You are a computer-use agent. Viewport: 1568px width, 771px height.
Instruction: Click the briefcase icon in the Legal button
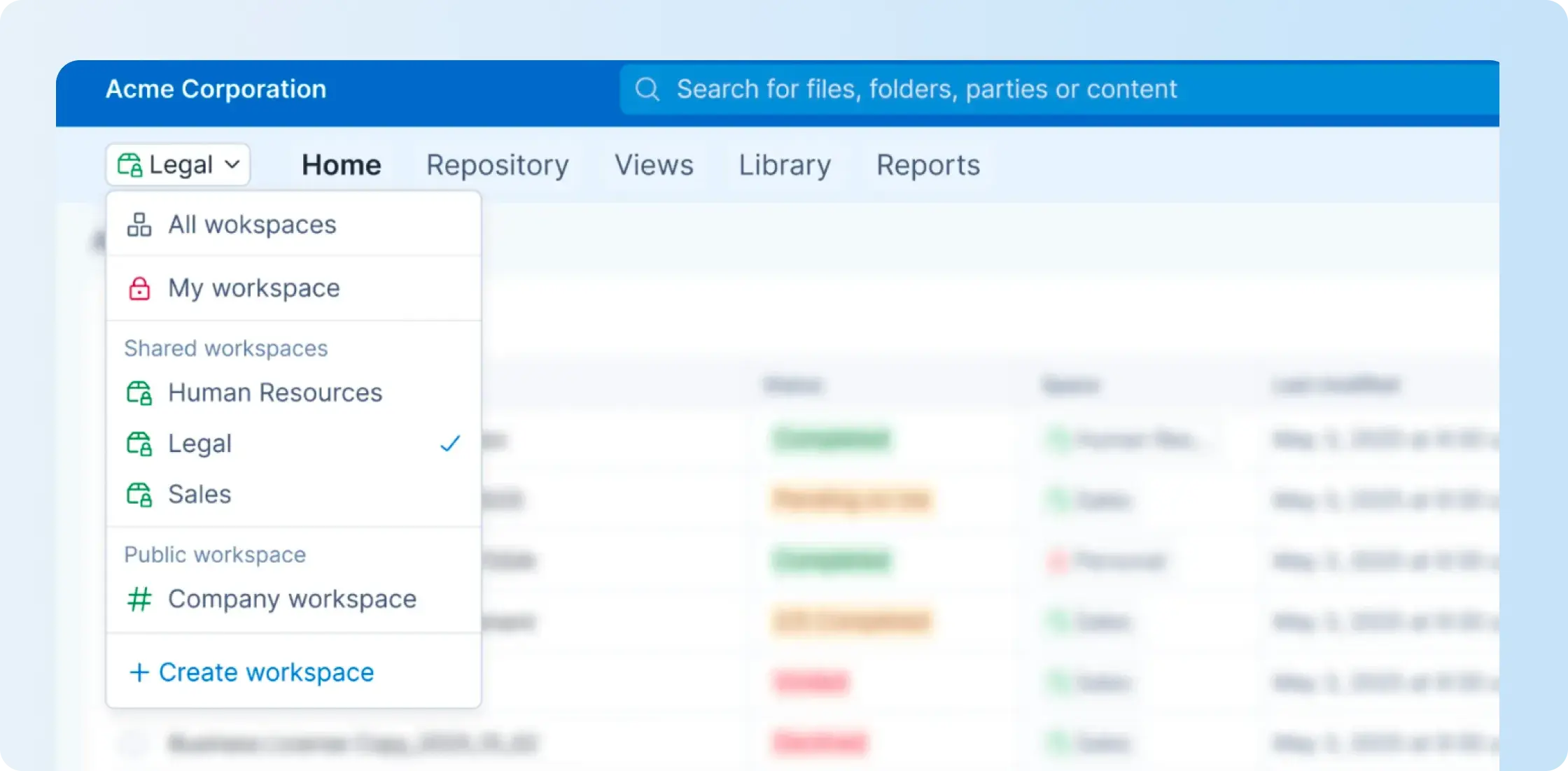(x=130, y=165)
